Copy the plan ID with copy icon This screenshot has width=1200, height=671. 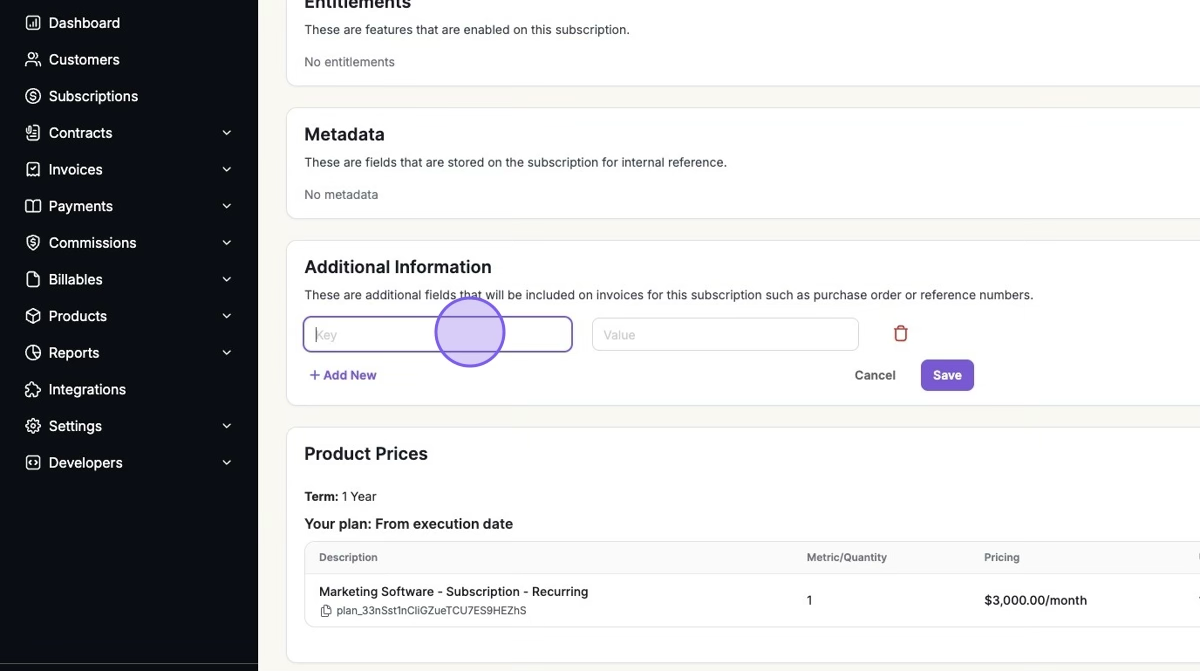pos(326,611)
